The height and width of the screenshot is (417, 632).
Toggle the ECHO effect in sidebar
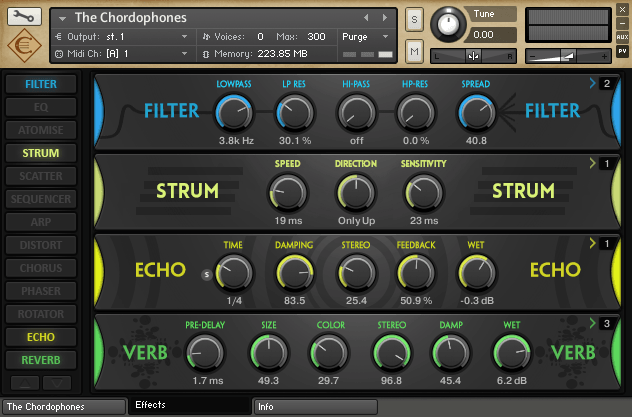41,337
